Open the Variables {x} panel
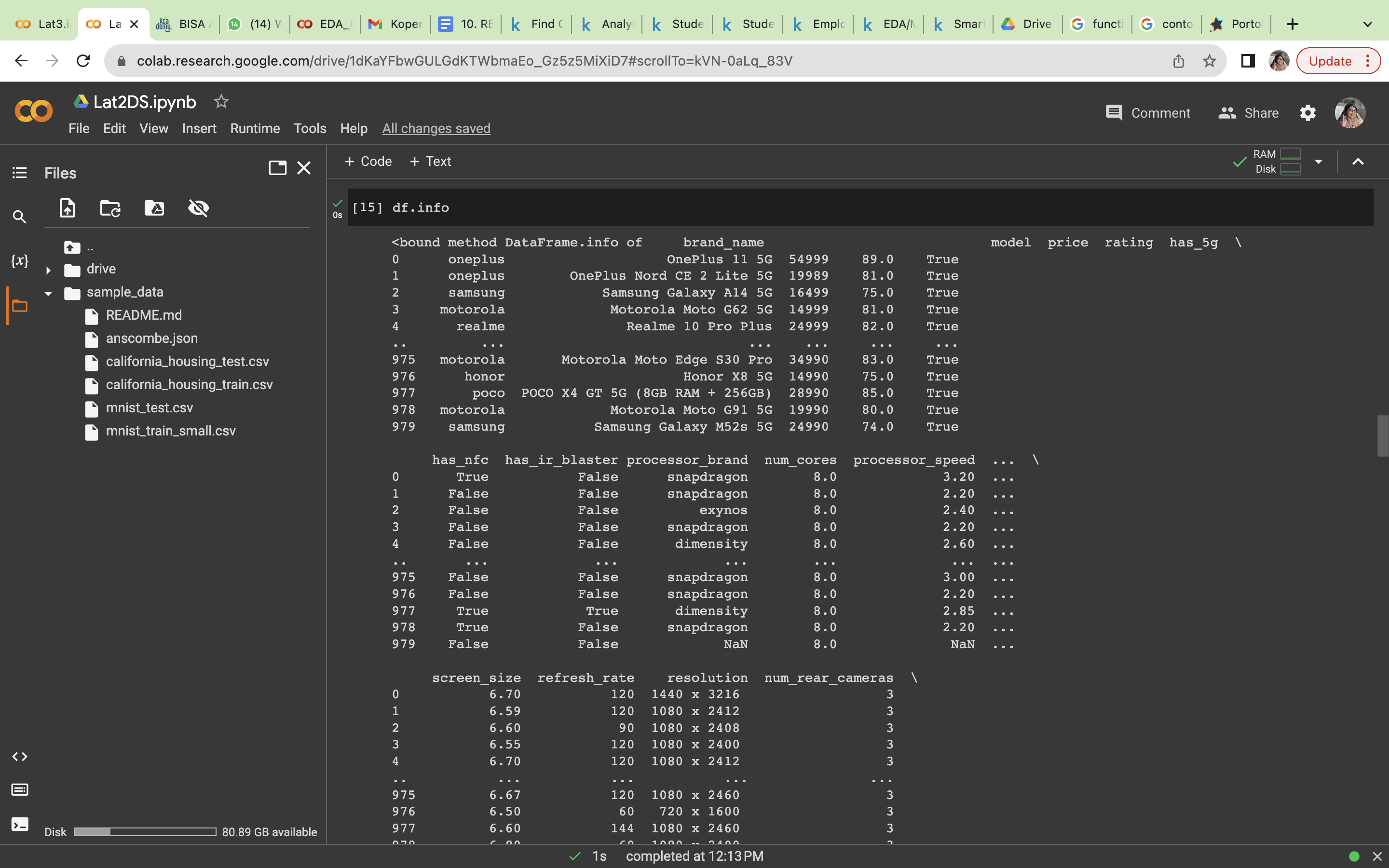The image size is (1389, 868). coord(19,260)
